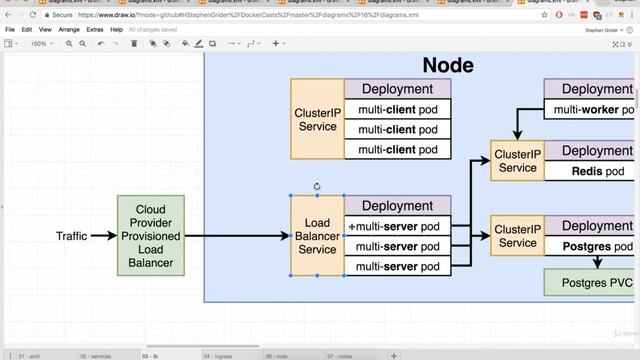The height and width of the screenshot is (360, 640).
Task: Open the view panel dropdown arrow
Action: pyautogui.click(x=16, y=44)
